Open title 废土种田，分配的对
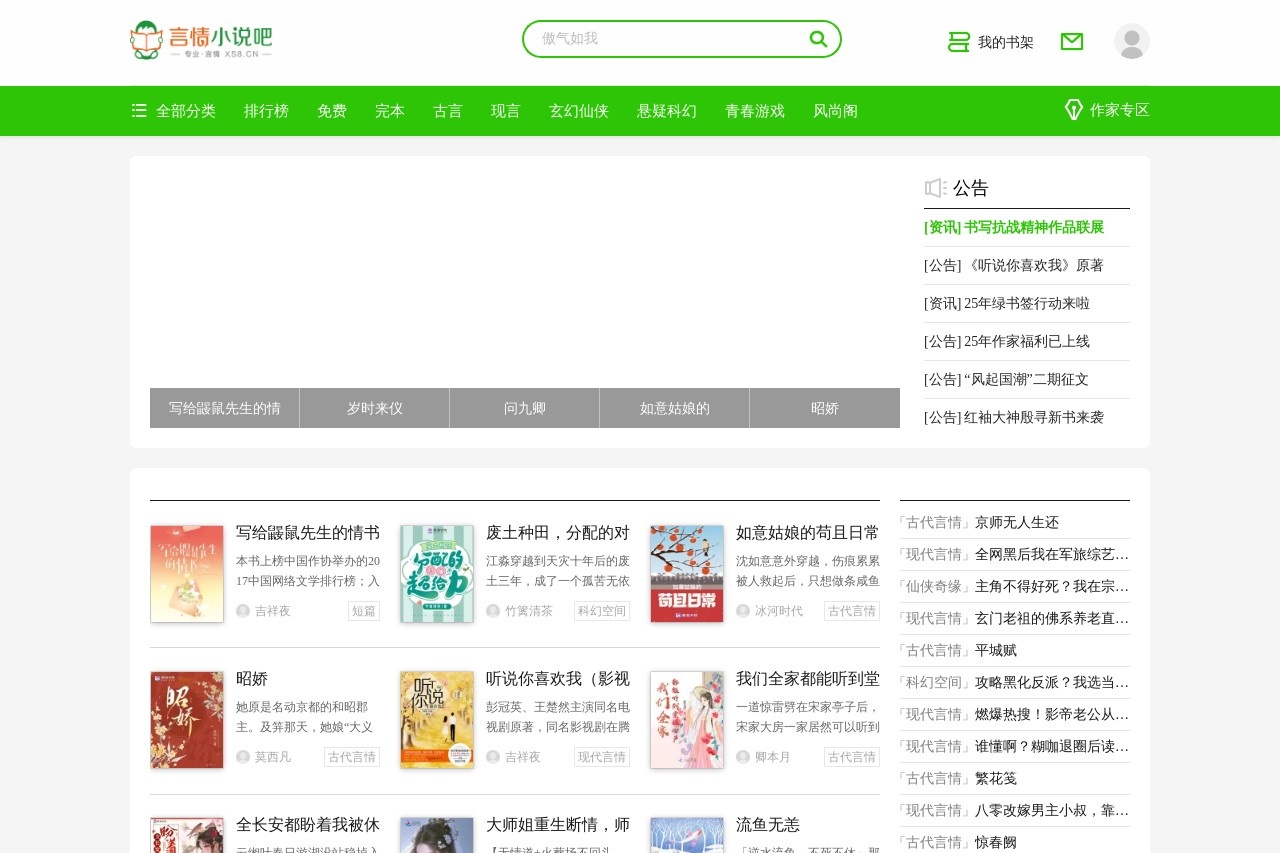The height and width of the screenshot is (853, 1280). click(x=558, y=533)
